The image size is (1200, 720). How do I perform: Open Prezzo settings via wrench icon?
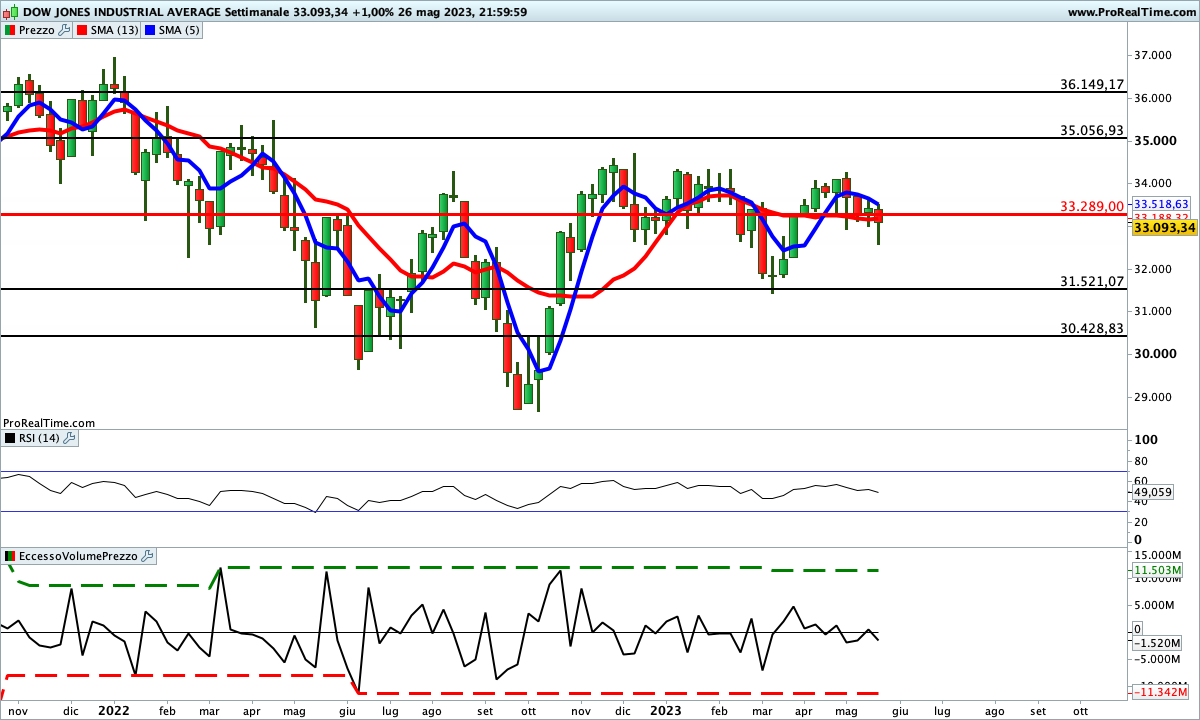65,31
